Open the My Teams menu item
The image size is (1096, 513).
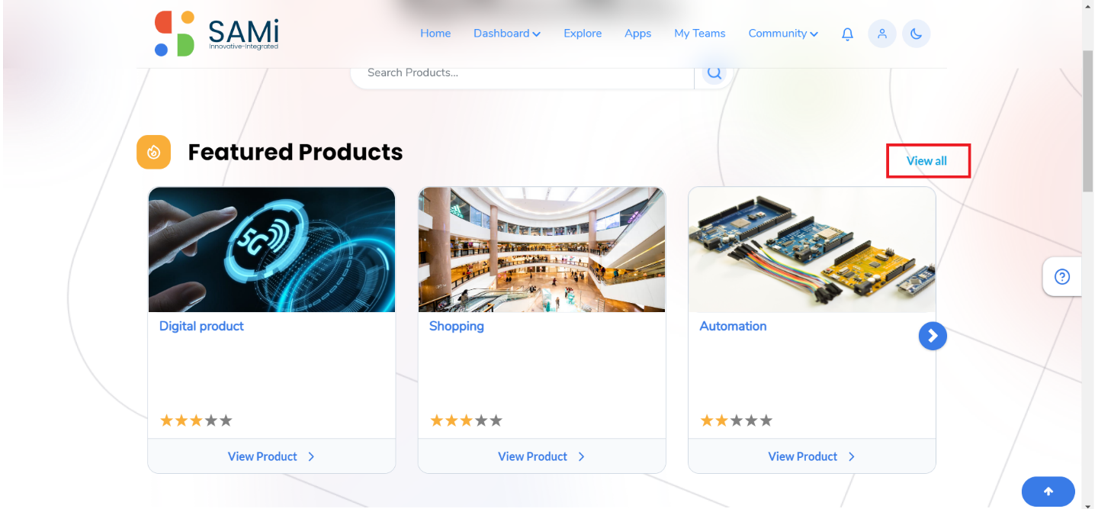tap(700, 34)
